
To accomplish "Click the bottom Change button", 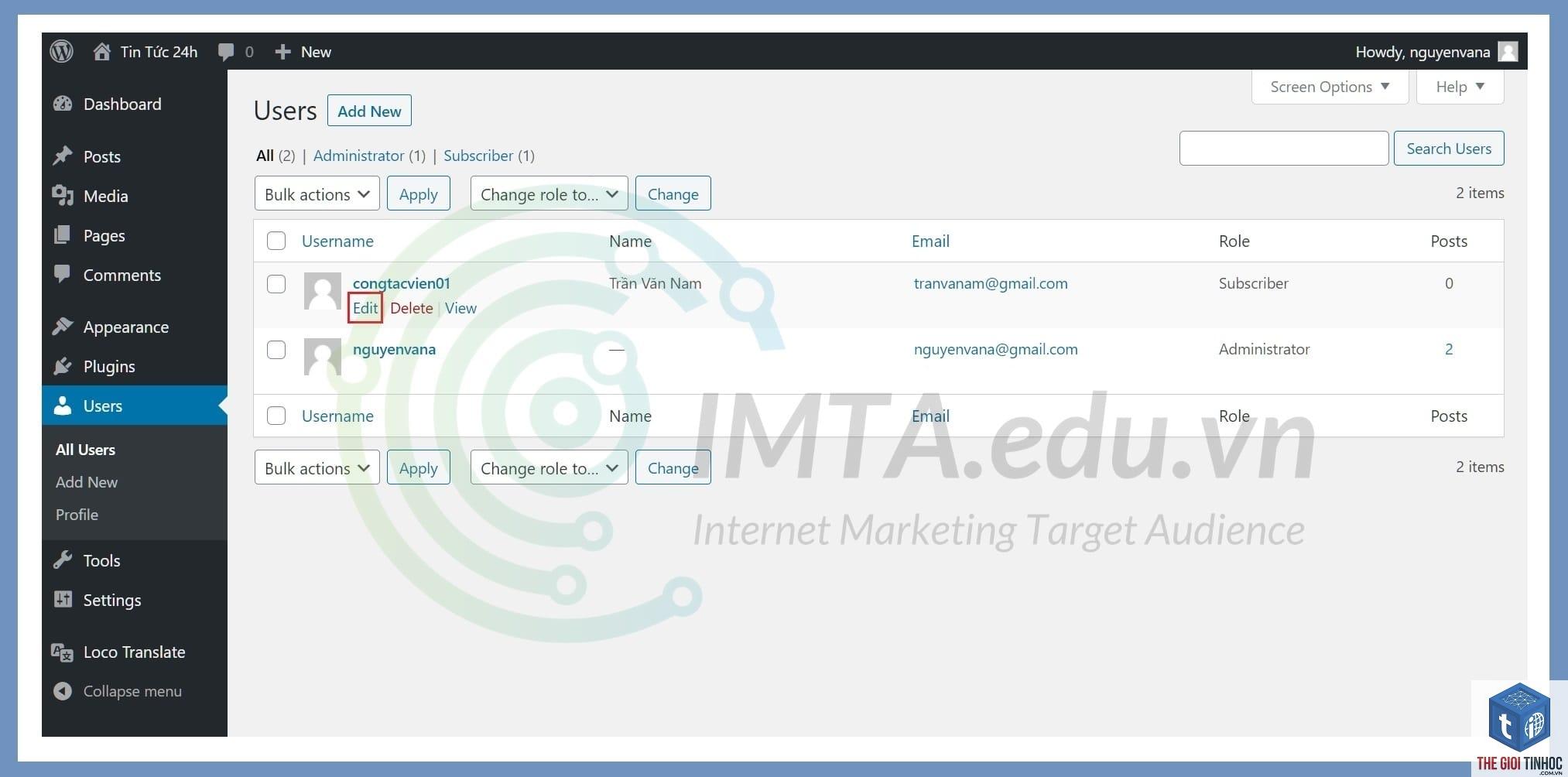I will 673,467.
